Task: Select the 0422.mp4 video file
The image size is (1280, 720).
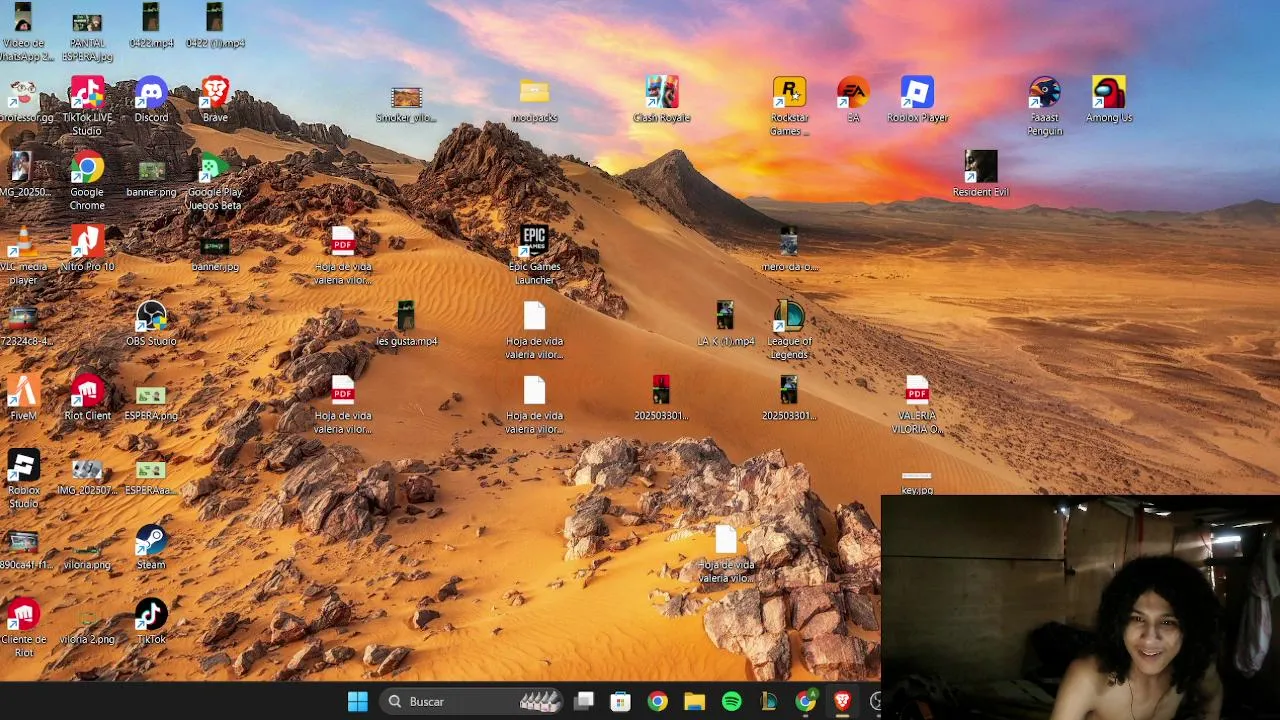Action: tap(151, 25)
